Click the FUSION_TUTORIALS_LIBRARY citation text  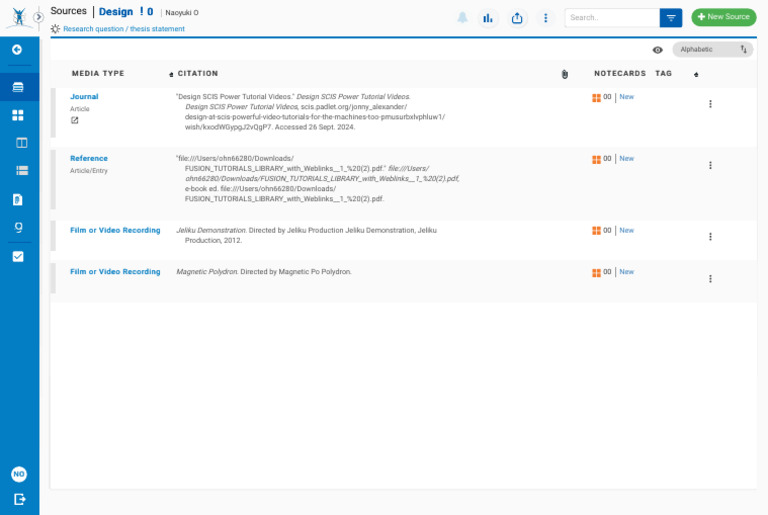point(317,178)
